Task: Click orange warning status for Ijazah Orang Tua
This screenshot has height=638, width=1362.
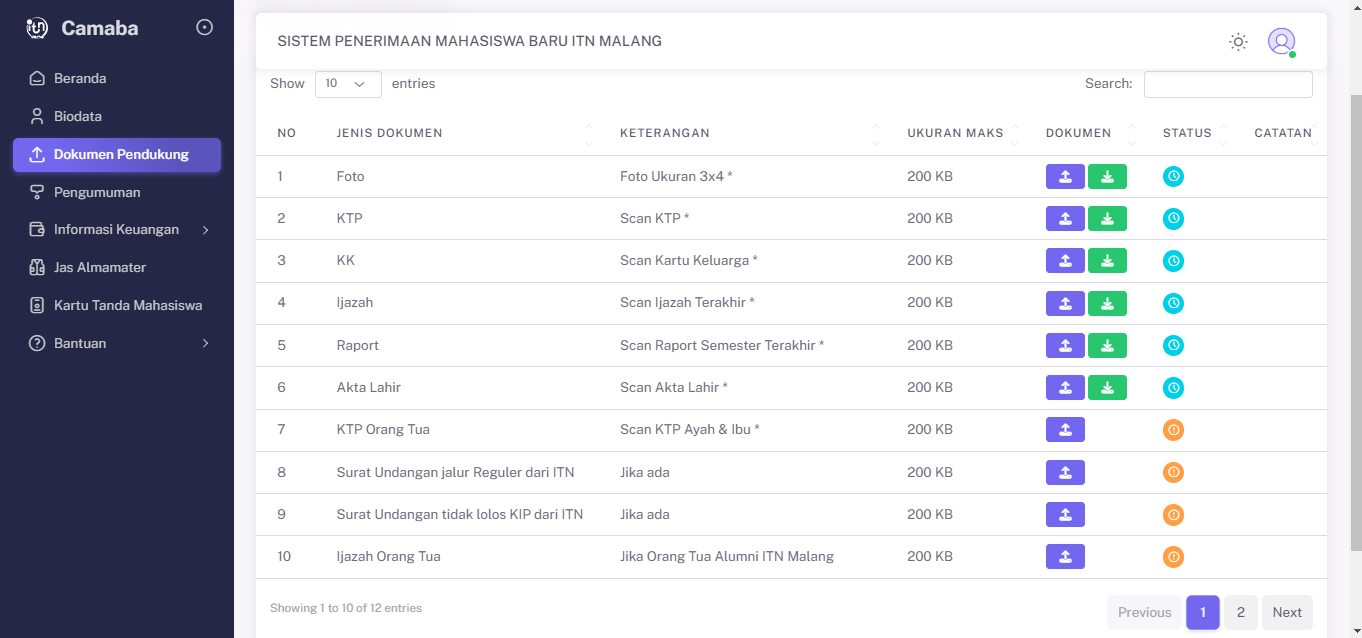Action: pos(1173,557)
